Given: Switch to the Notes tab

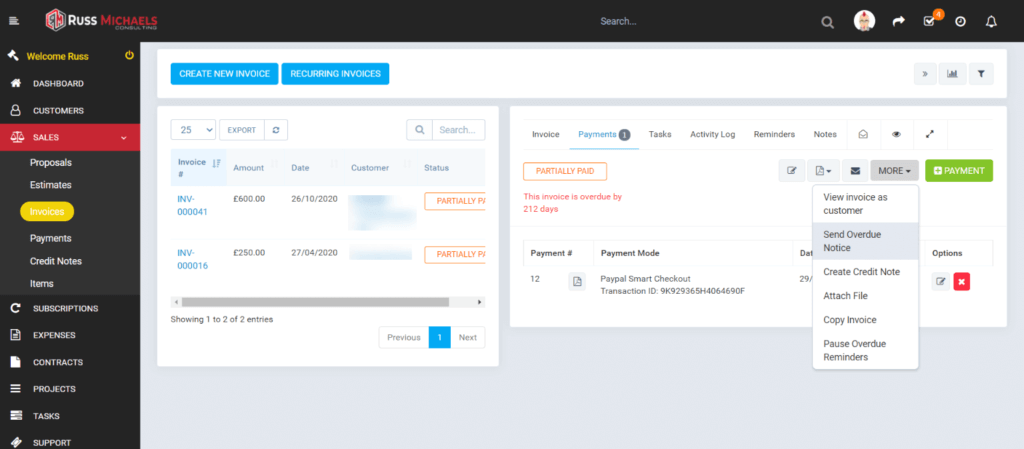Looking at the screenshot, I should pyautogui.click(x=825, y=134).
